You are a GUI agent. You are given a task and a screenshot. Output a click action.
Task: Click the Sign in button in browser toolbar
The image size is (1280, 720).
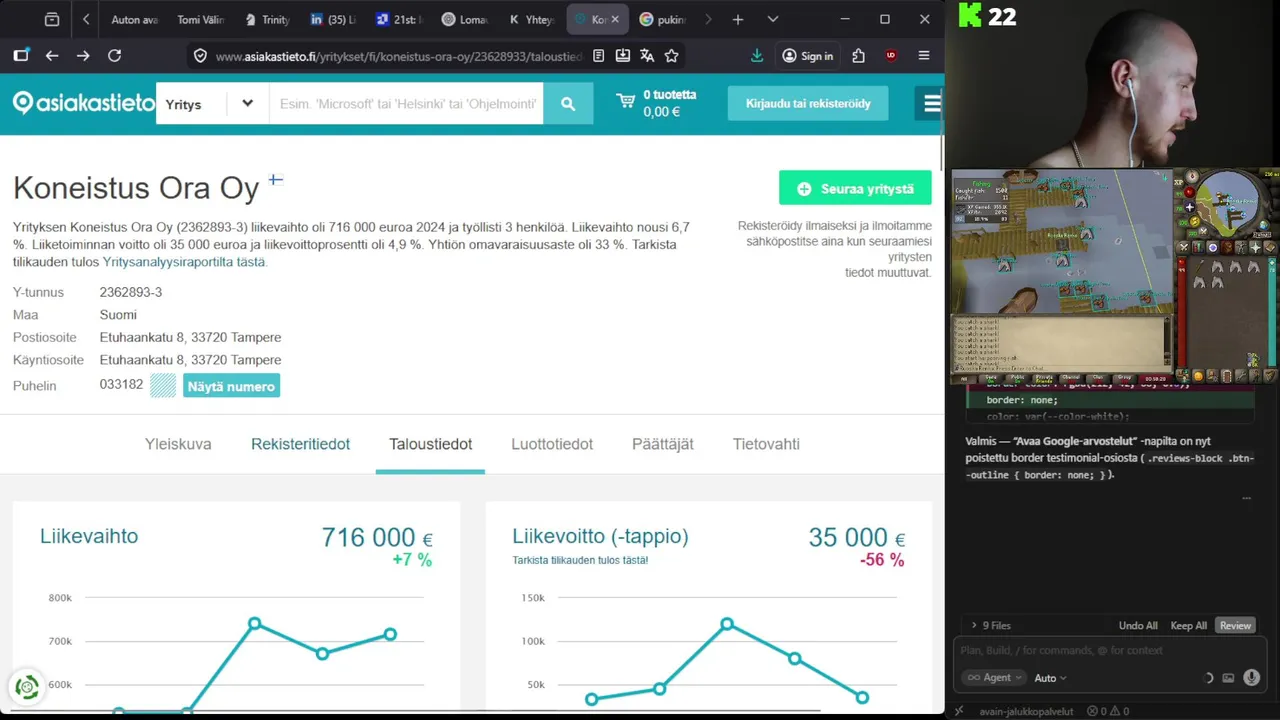807,56
